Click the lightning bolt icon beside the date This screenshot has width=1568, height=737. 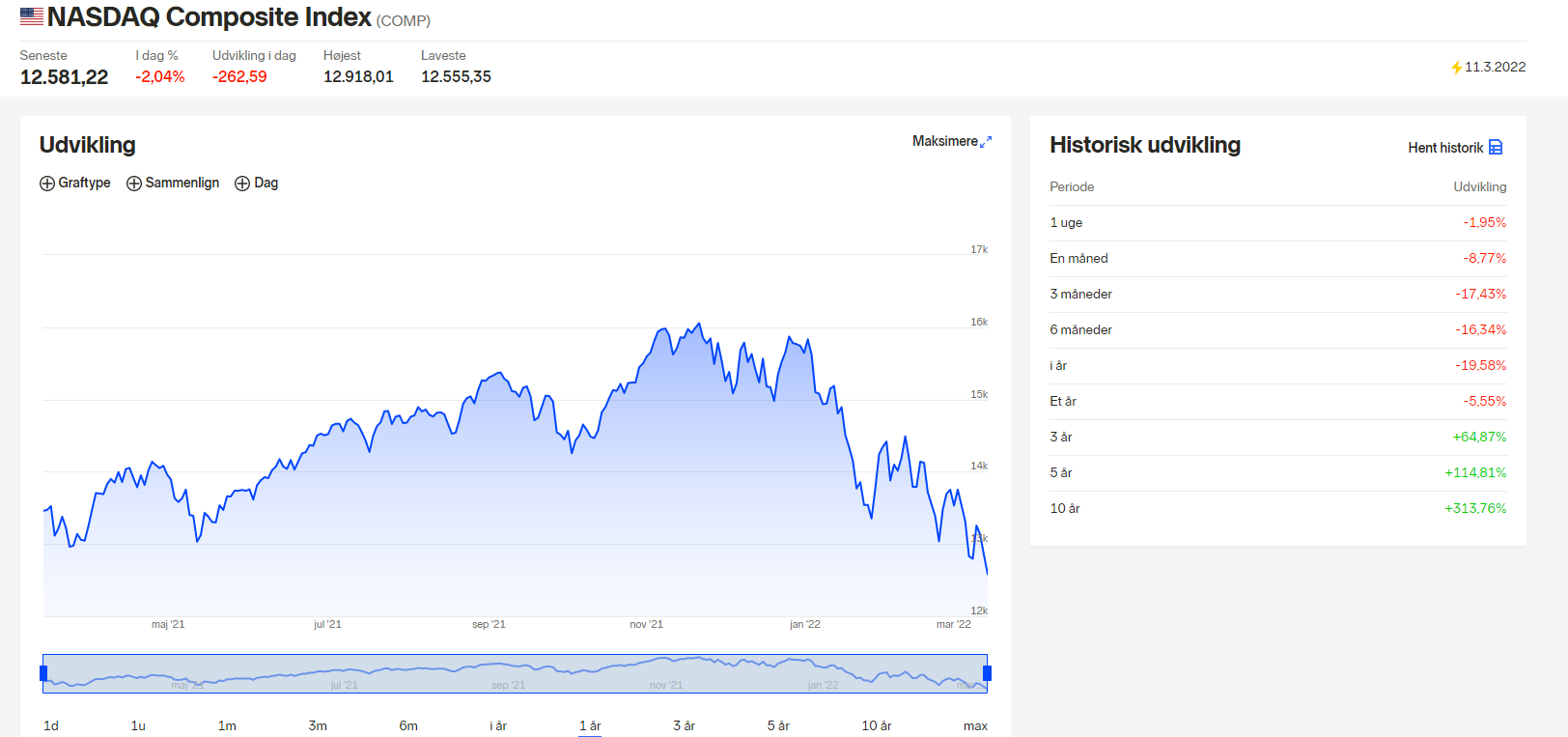coord(1457,68)
